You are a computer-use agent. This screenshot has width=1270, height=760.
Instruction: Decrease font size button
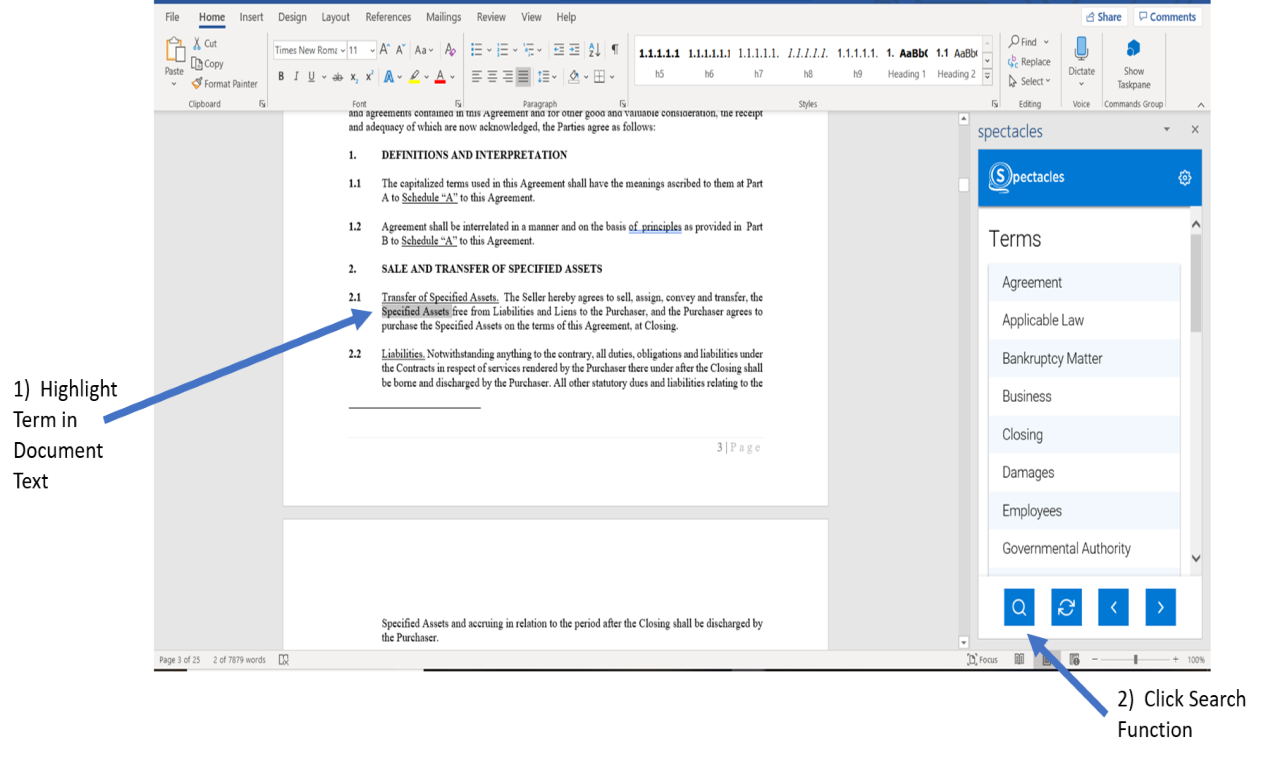click(401, 49)
